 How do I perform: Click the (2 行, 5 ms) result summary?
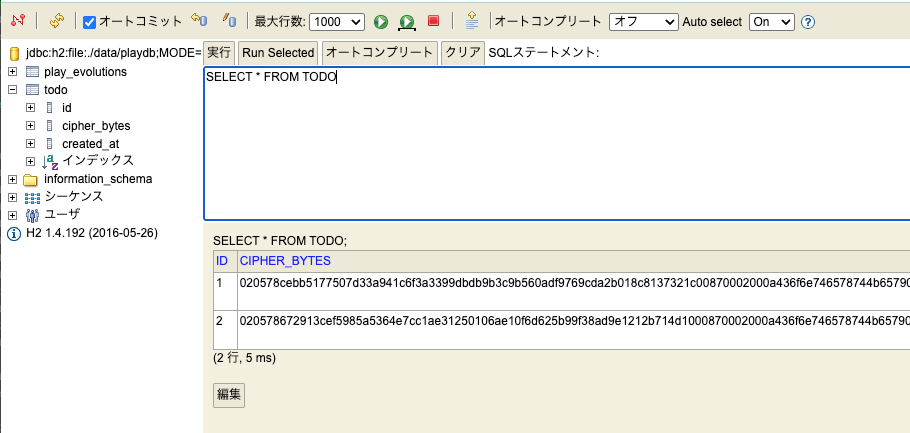tap(244, 358)
